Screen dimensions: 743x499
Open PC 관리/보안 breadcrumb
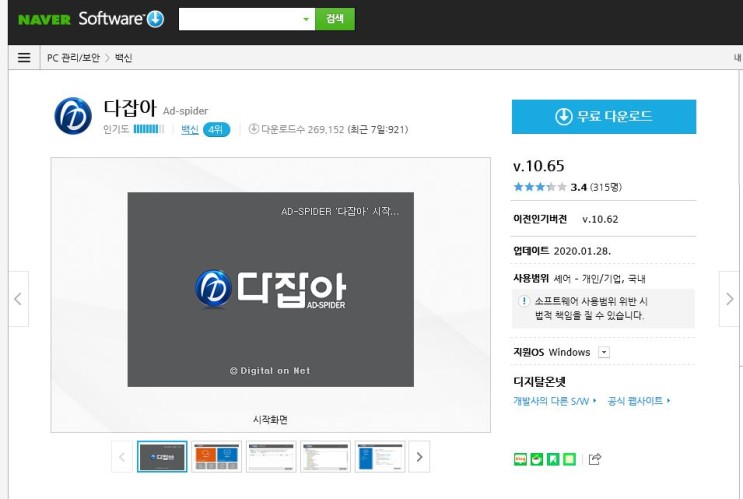pyautogui.click(x=73, y=58)
